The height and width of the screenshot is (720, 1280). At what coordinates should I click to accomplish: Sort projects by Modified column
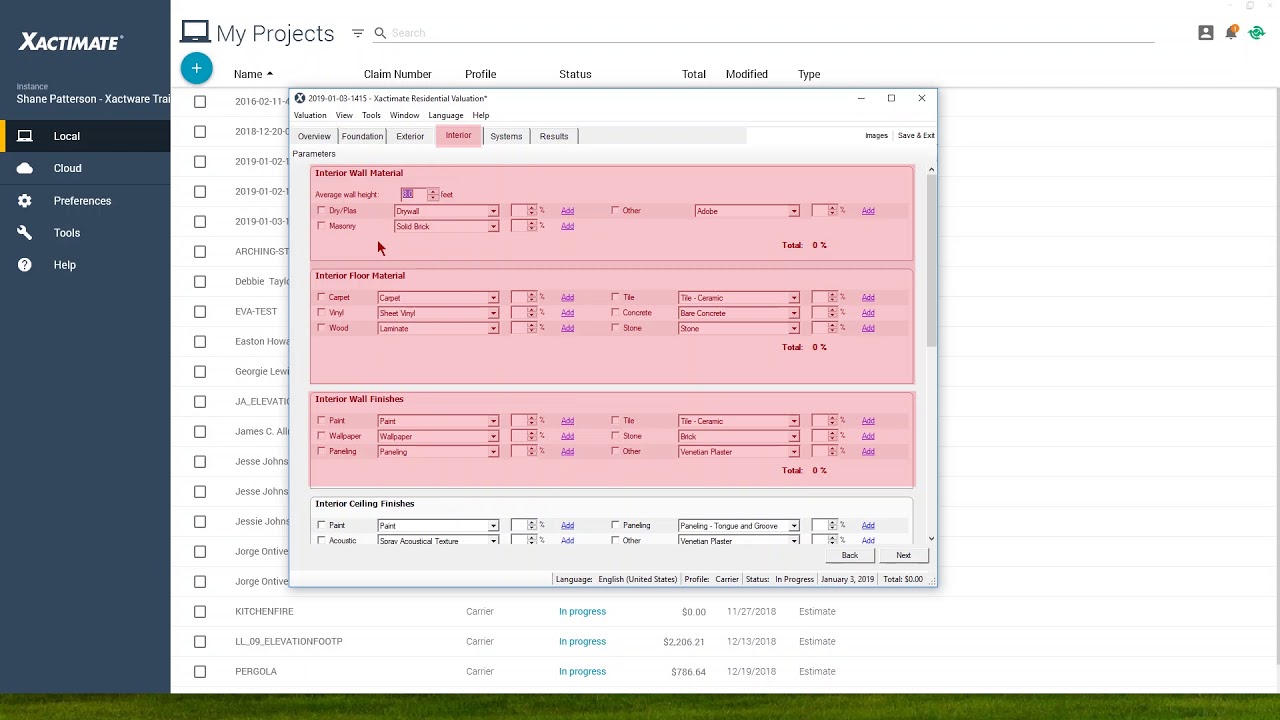(747, 74)
